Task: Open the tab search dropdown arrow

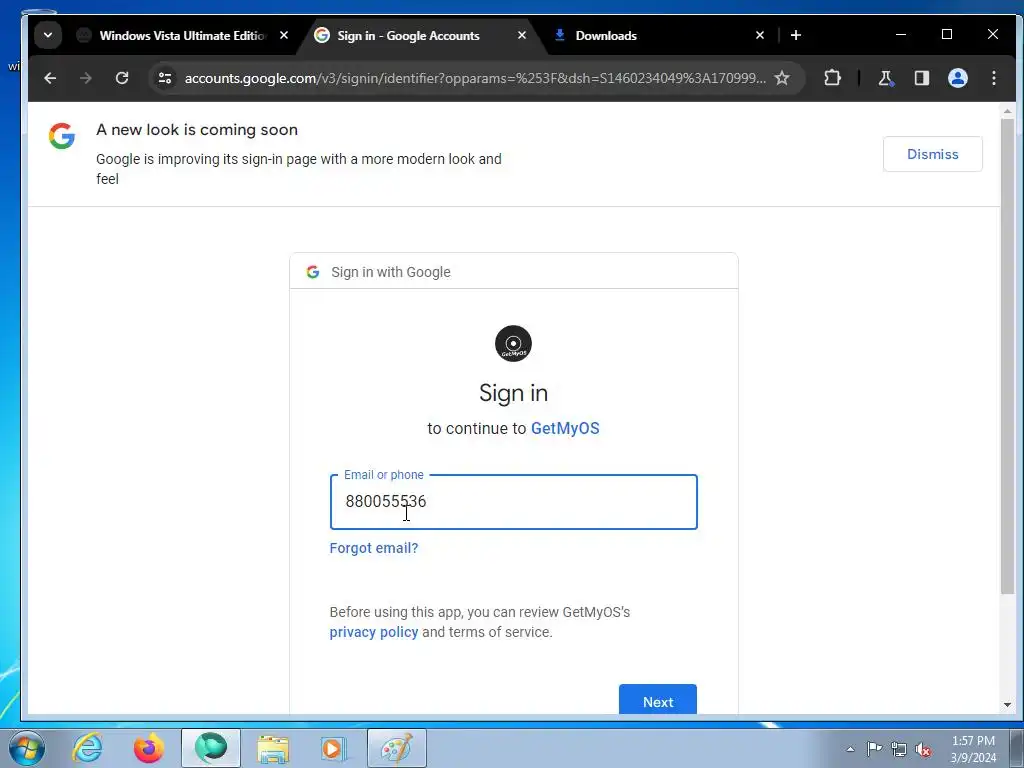Action: [48, 35]
